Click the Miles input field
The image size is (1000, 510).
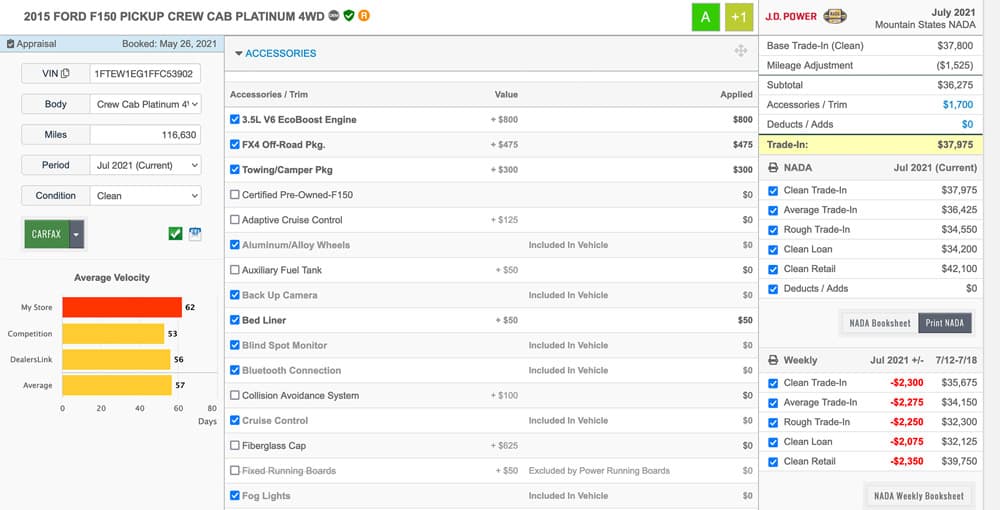pos(145,135)
